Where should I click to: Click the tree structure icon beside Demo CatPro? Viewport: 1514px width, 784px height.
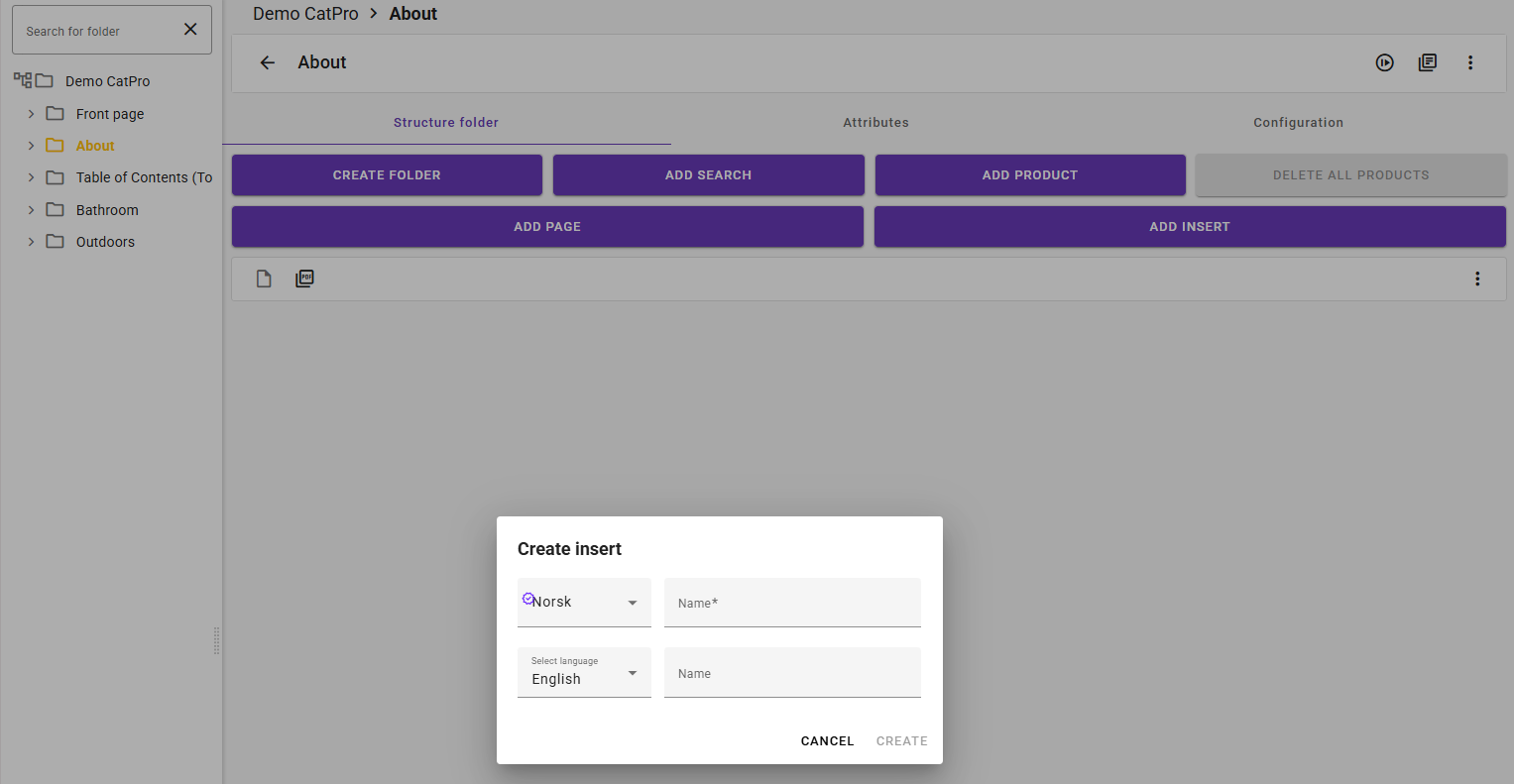point(22,80)
